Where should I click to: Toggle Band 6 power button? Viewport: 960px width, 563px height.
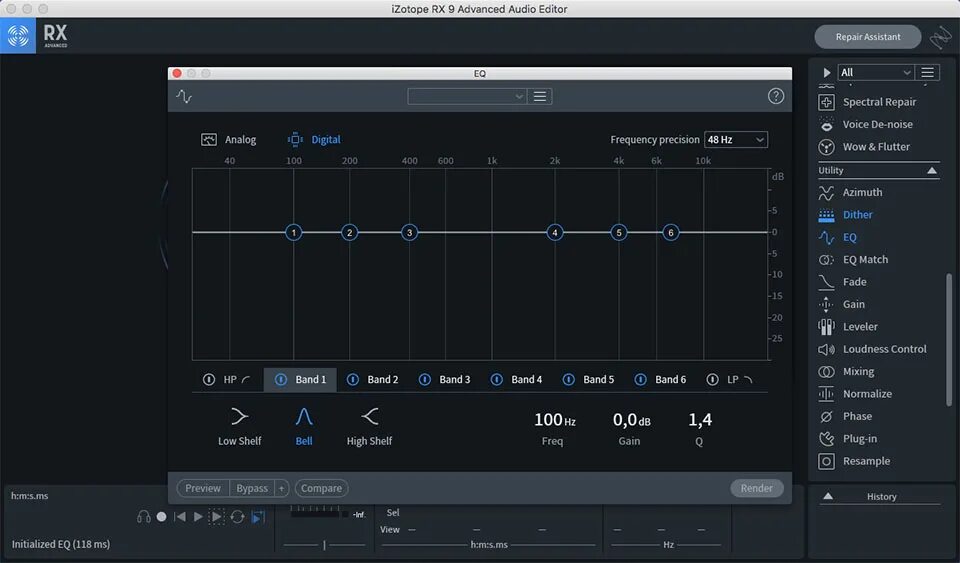click(640, 379)
